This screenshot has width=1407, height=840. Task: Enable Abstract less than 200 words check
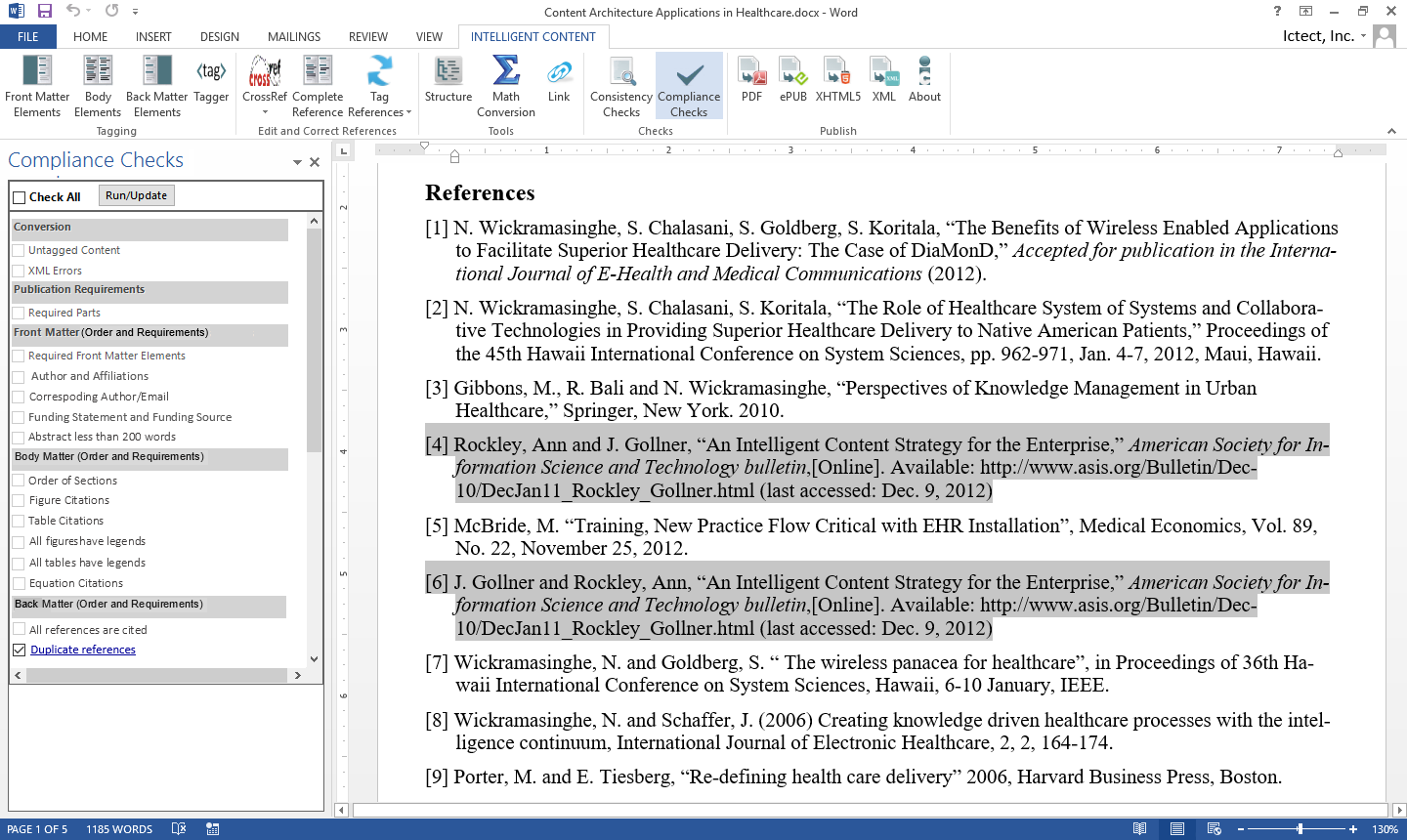(x=19, y=437)
